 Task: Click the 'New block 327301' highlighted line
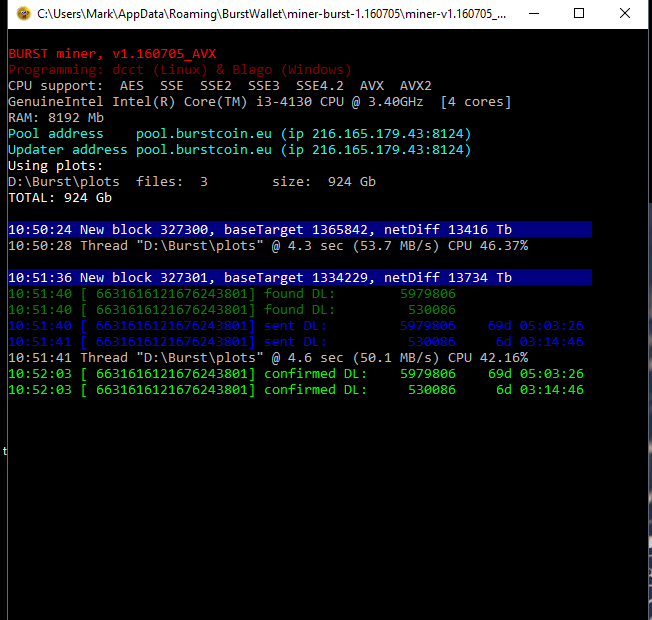(x=300, y=277)
